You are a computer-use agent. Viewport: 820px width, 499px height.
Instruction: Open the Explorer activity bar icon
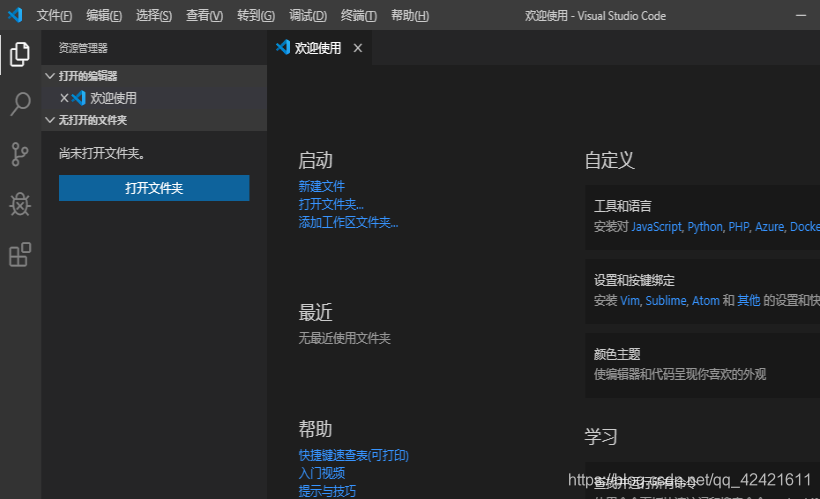tap(20, 54)
